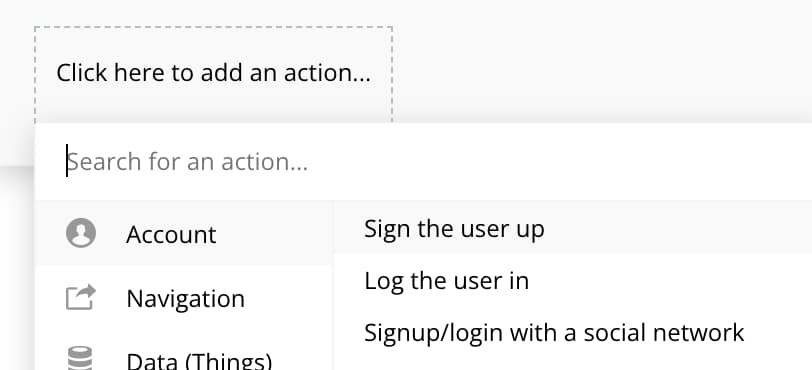Focus the Search for an action field
This screenshot has width=812, height=370.
pos(423,162)
